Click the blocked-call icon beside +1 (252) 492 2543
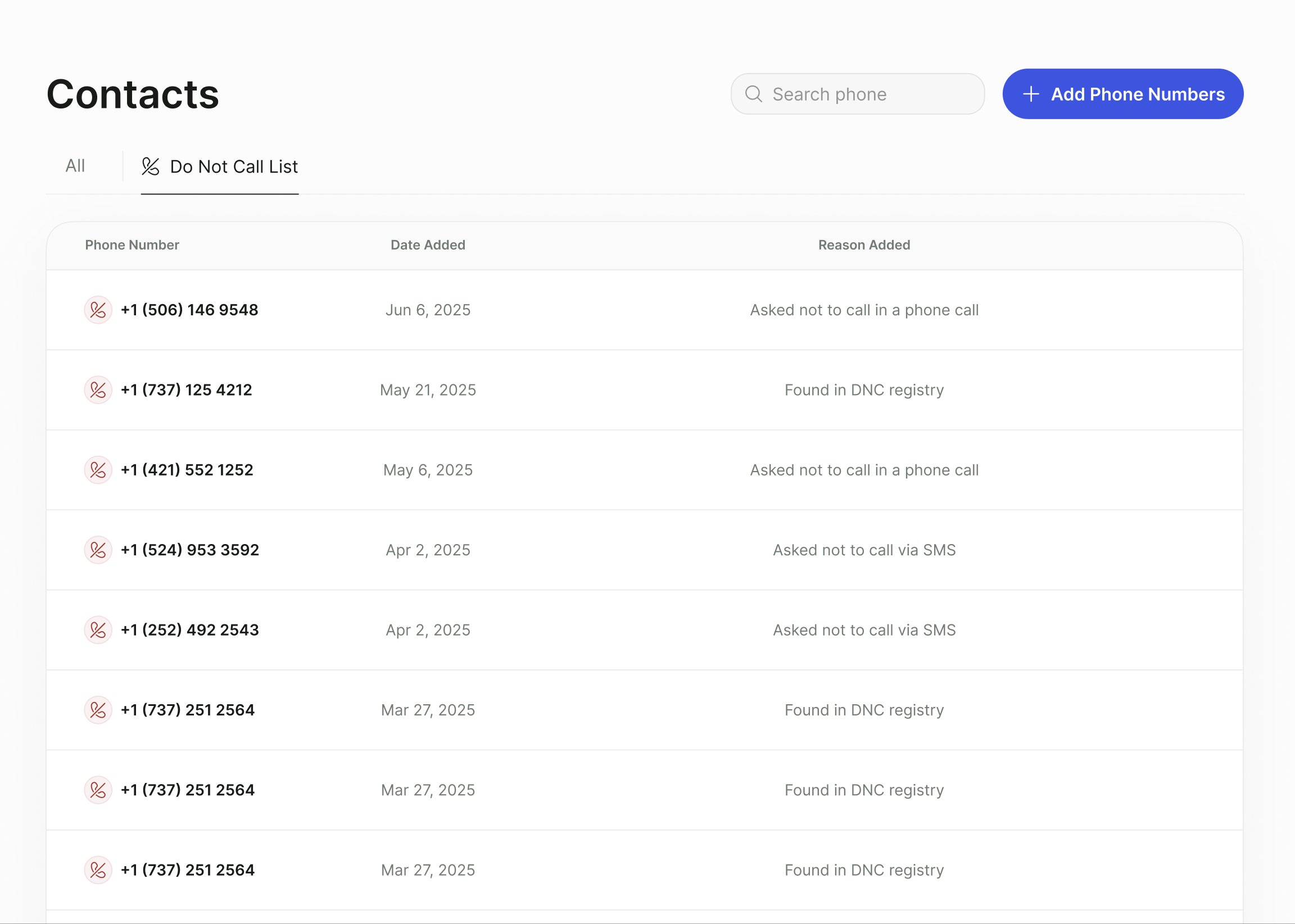 pyautogui.click(x=98, y=631)
